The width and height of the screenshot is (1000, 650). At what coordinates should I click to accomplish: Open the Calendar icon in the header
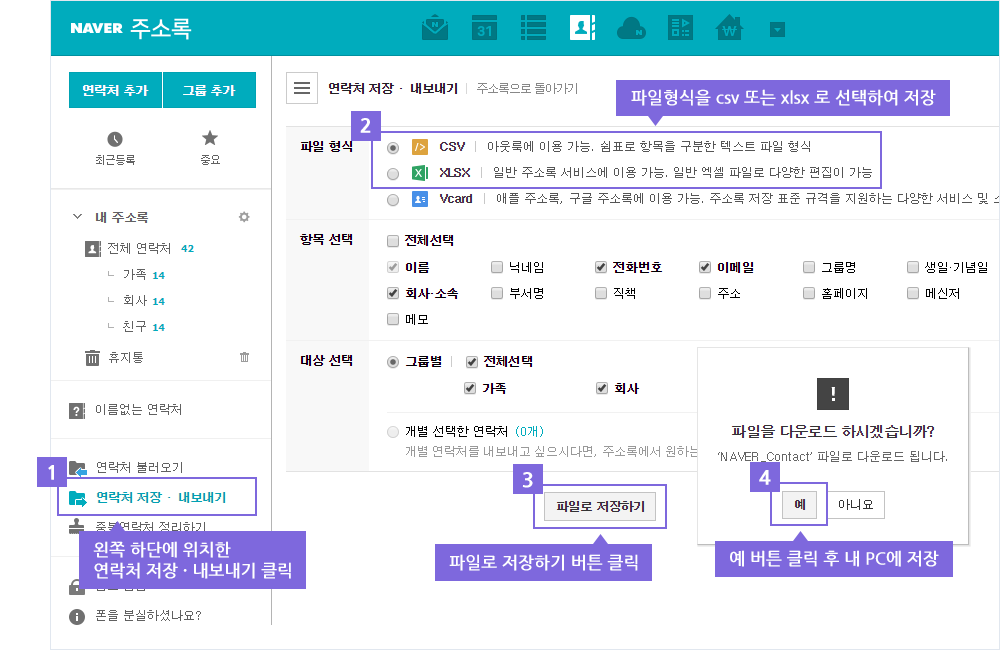click(484, 29)
